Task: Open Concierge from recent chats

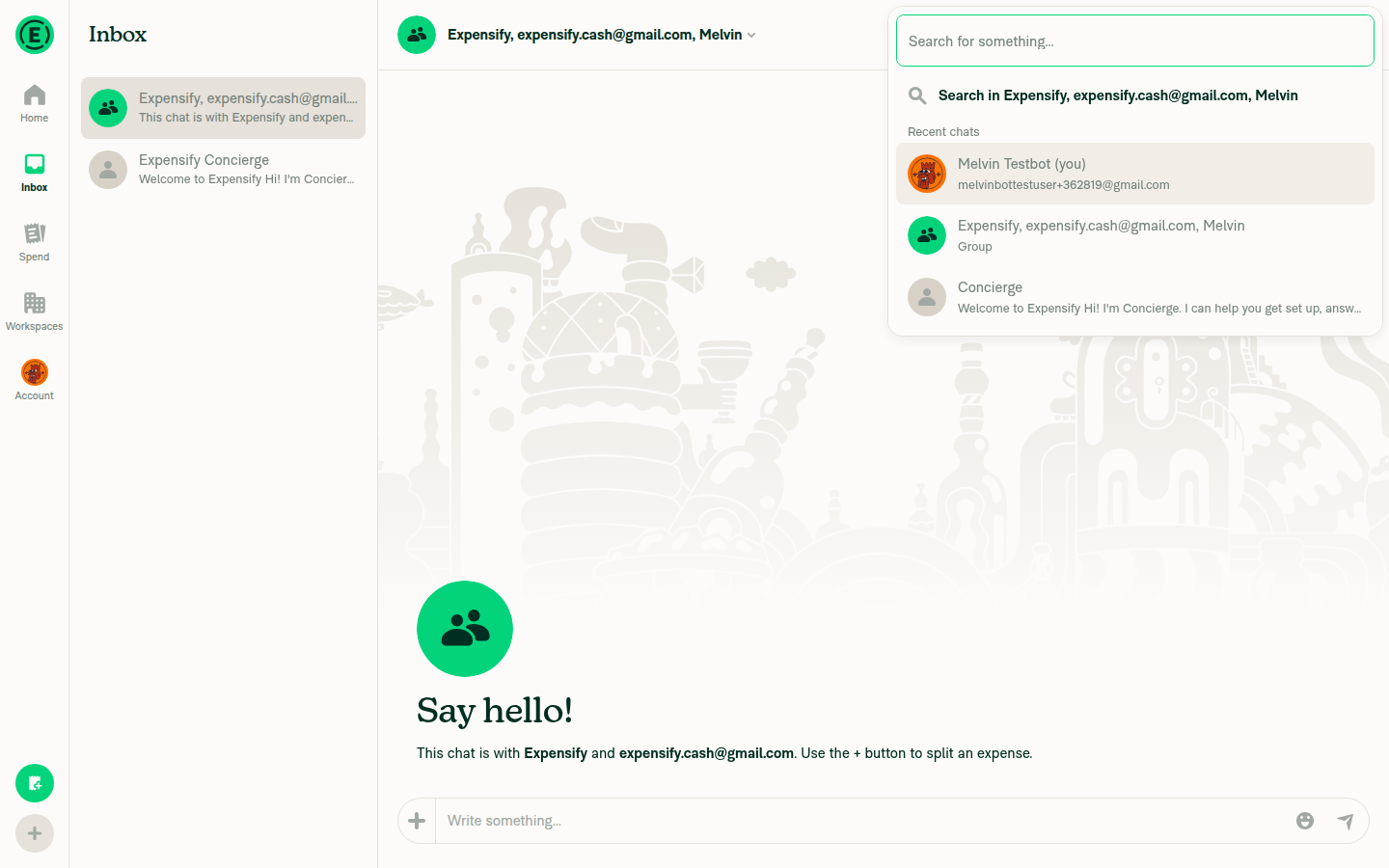Action: 1135,297
